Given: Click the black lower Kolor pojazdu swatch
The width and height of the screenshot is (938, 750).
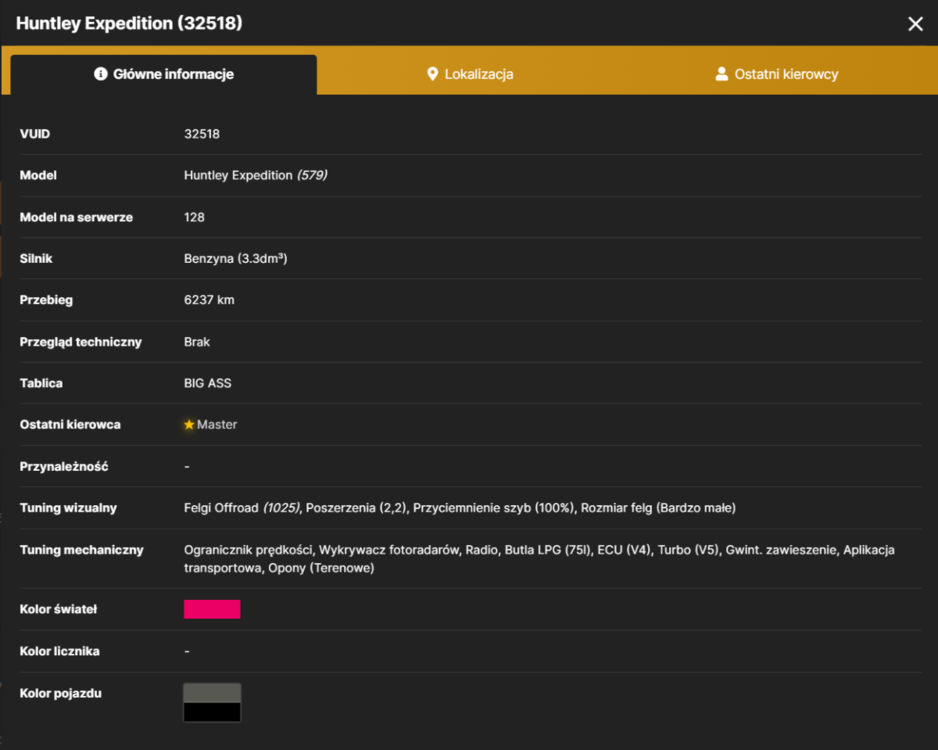Looking at the screenshot, I should (x=212, y=712).
